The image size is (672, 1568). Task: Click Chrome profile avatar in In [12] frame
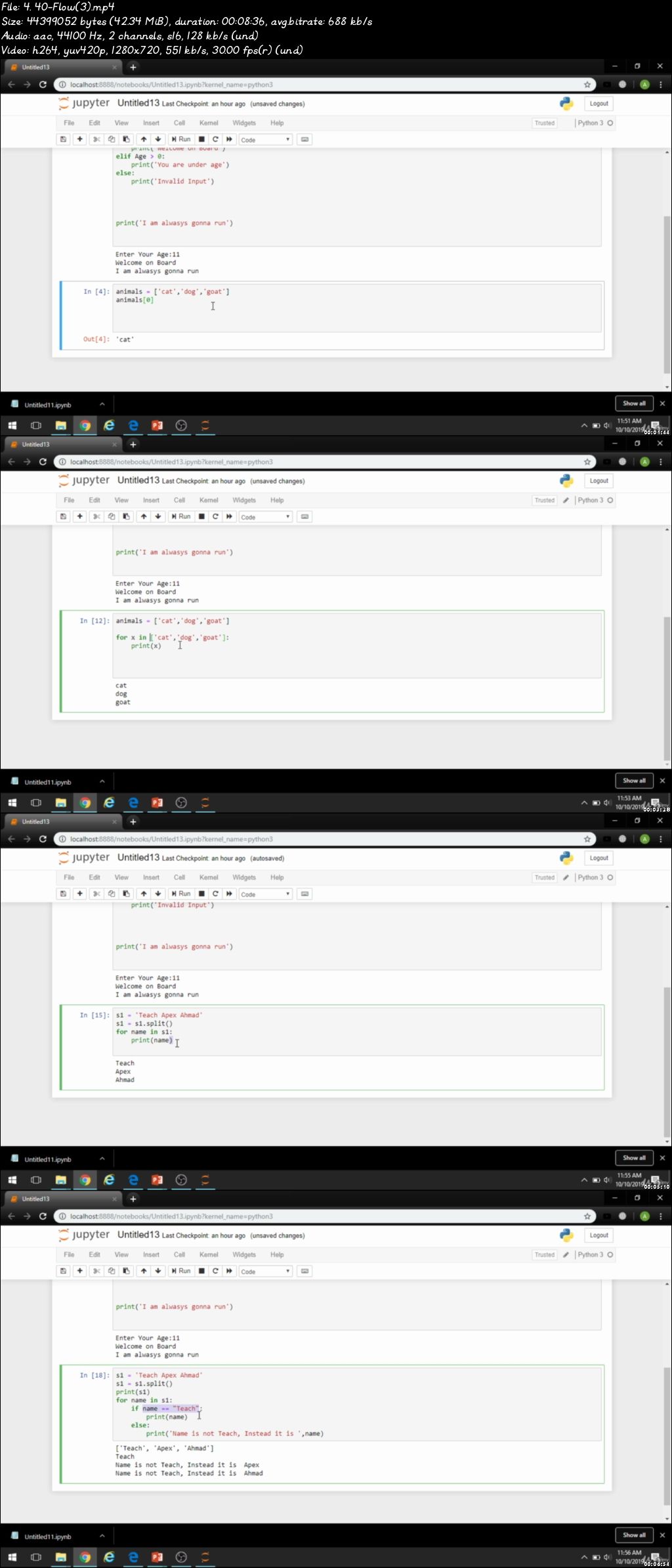click(644, 462)
